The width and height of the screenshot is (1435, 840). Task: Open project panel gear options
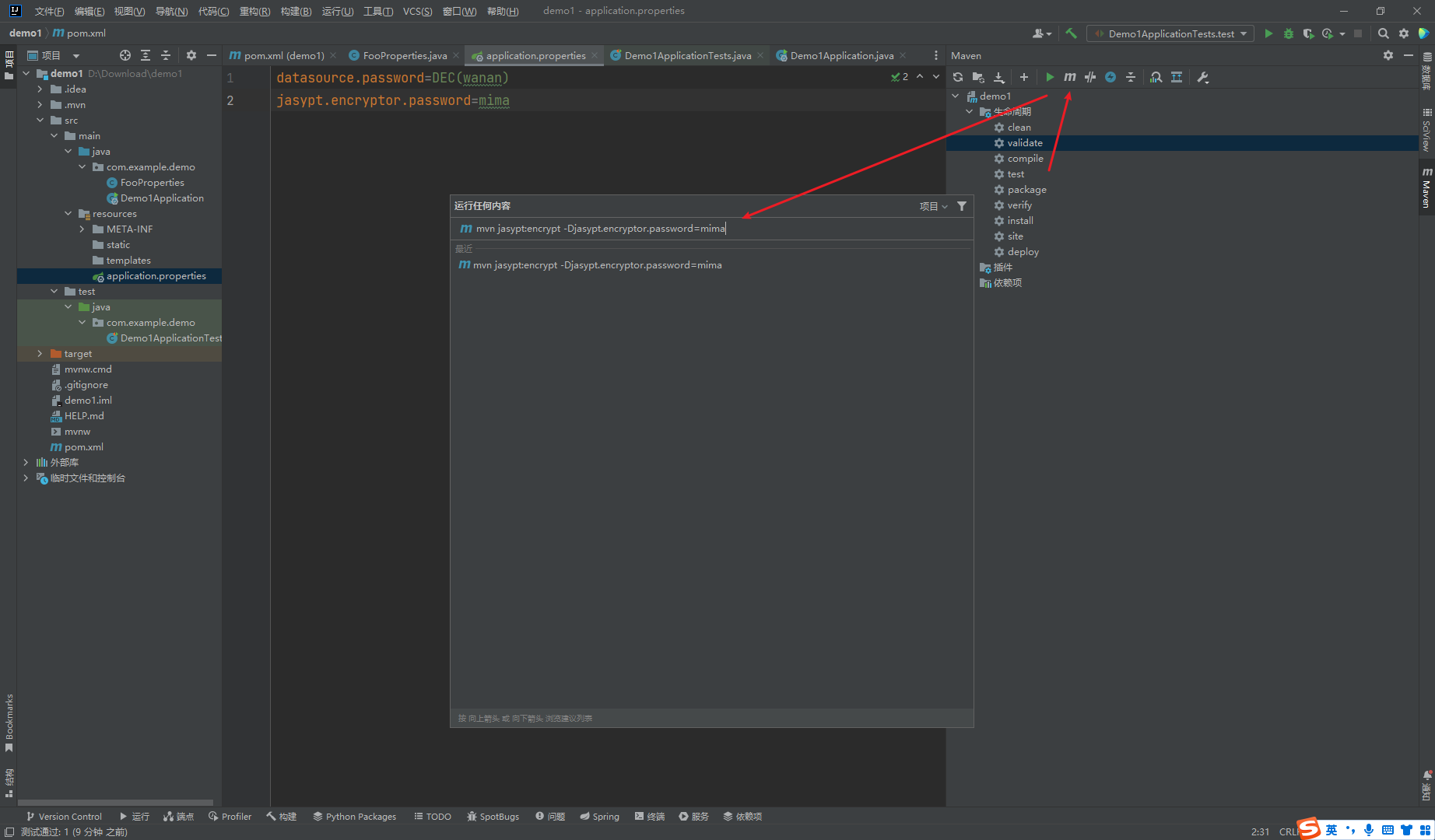tap(191, 55)
